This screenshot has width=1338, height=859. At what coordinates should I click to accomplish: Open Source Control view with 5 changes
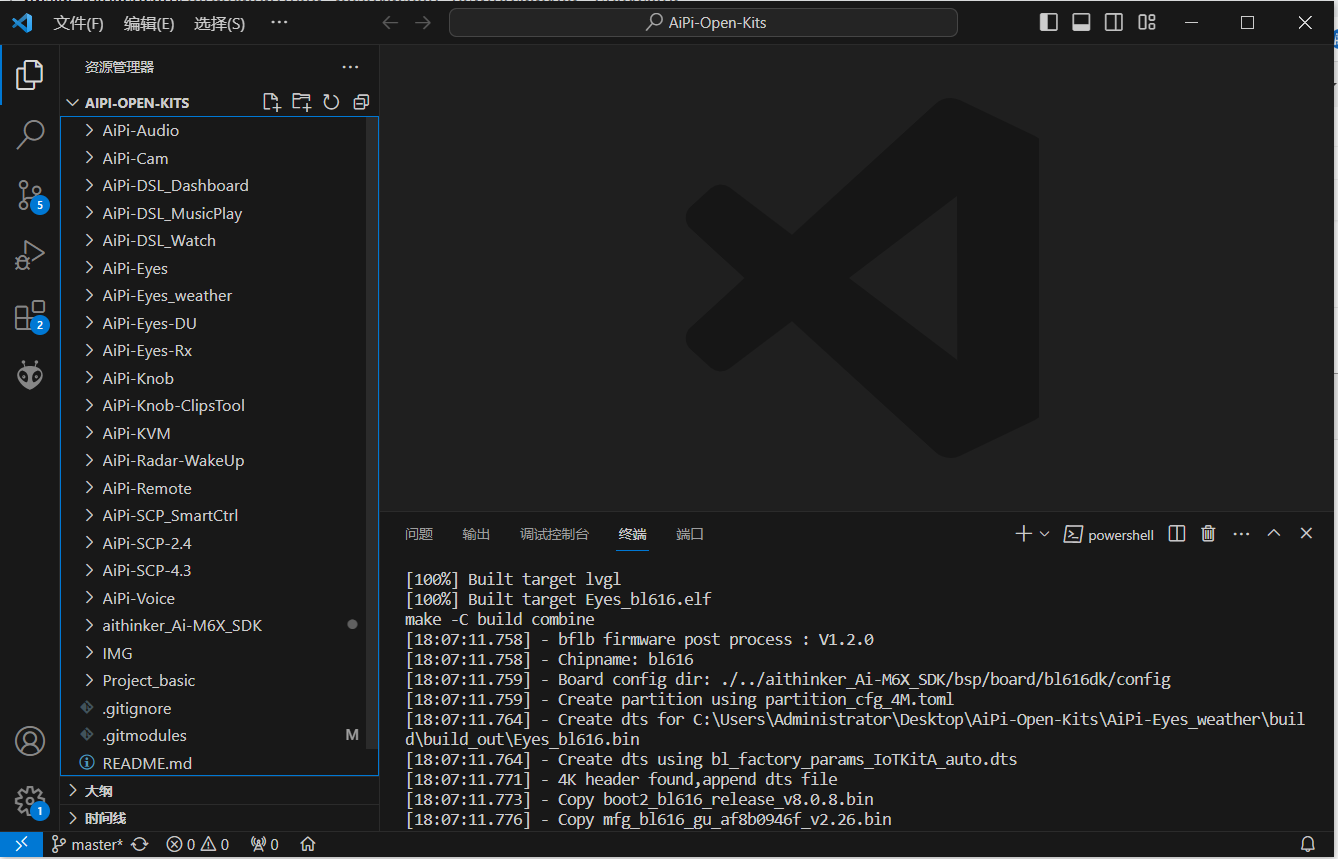tap(30, 195)
